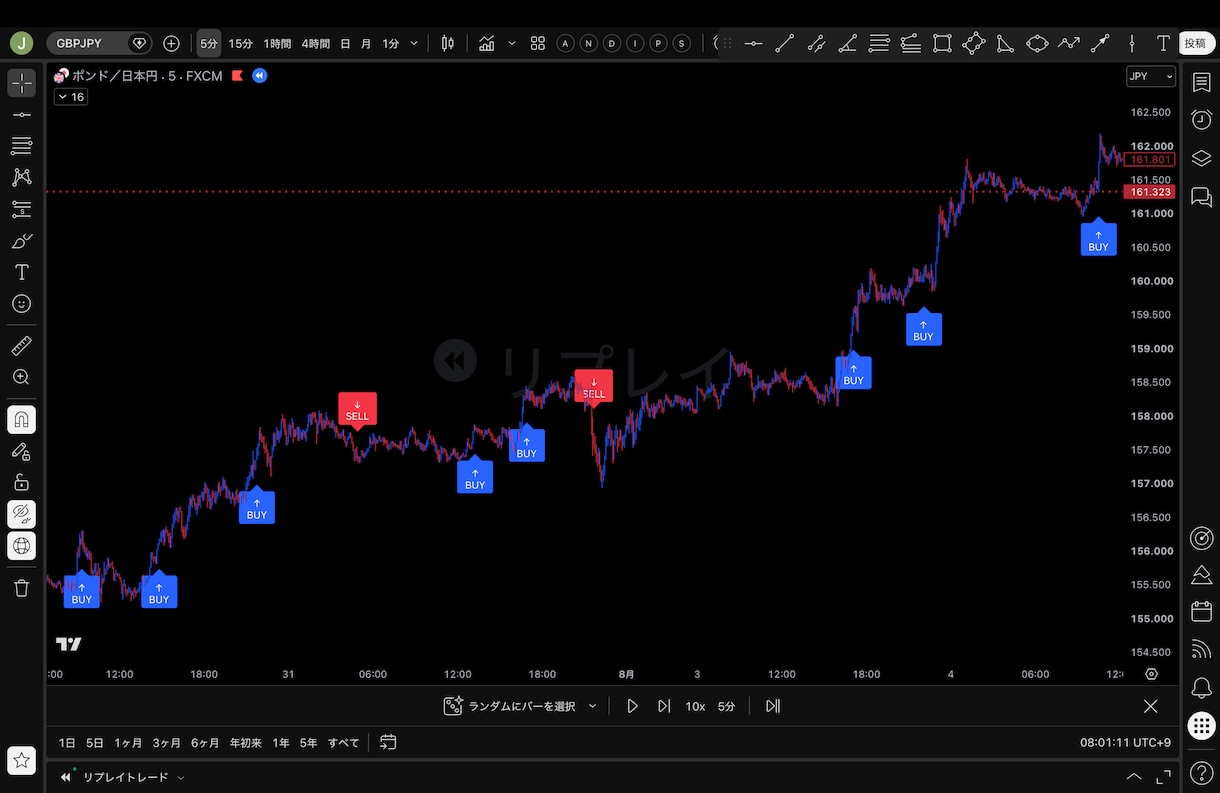
Task: Open the notifications bell
Action: click(x=1201, y=688)
